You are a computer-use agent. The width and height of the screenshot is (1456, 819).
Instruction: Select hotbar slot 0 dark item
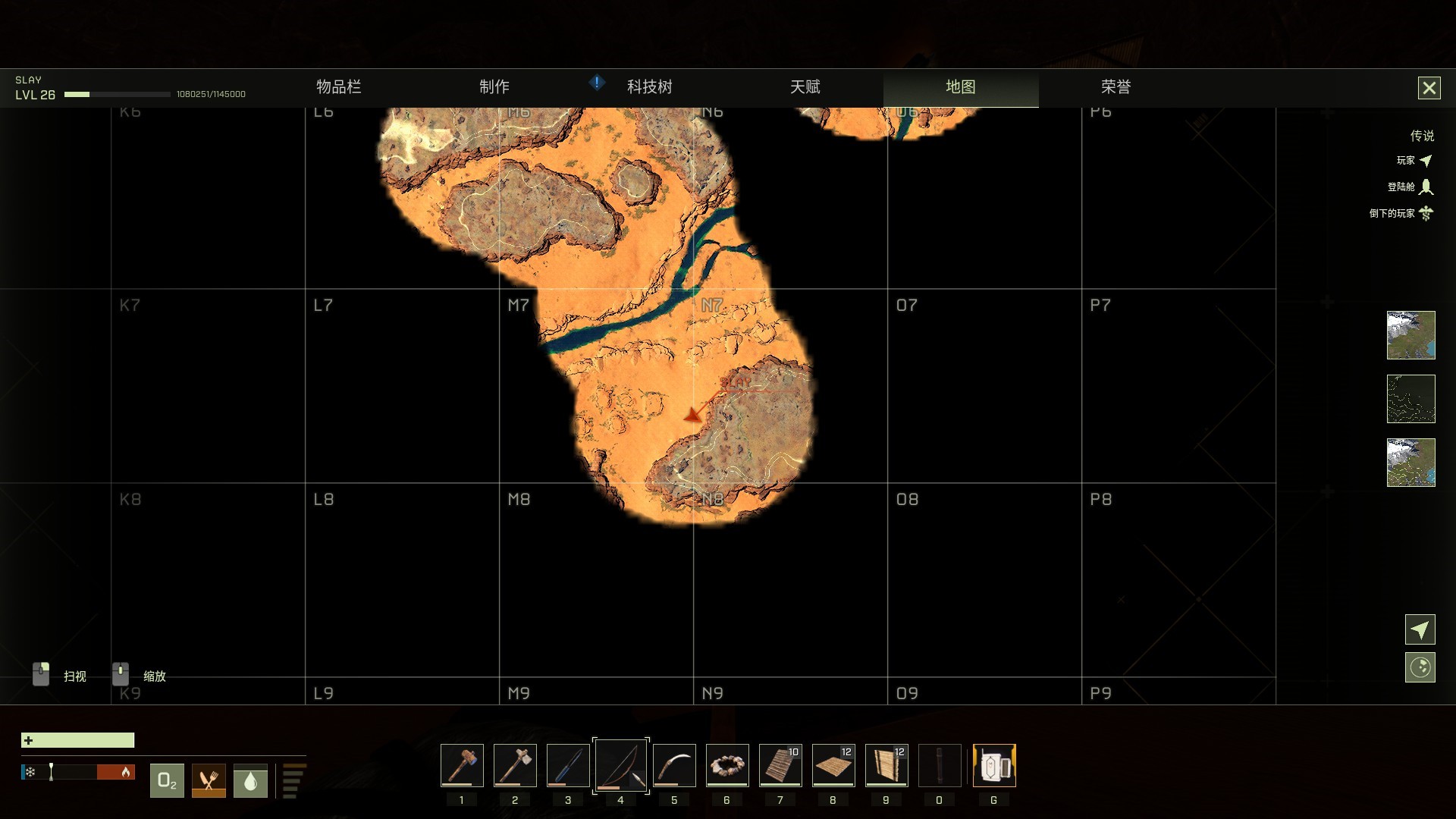tap(940, 765)
